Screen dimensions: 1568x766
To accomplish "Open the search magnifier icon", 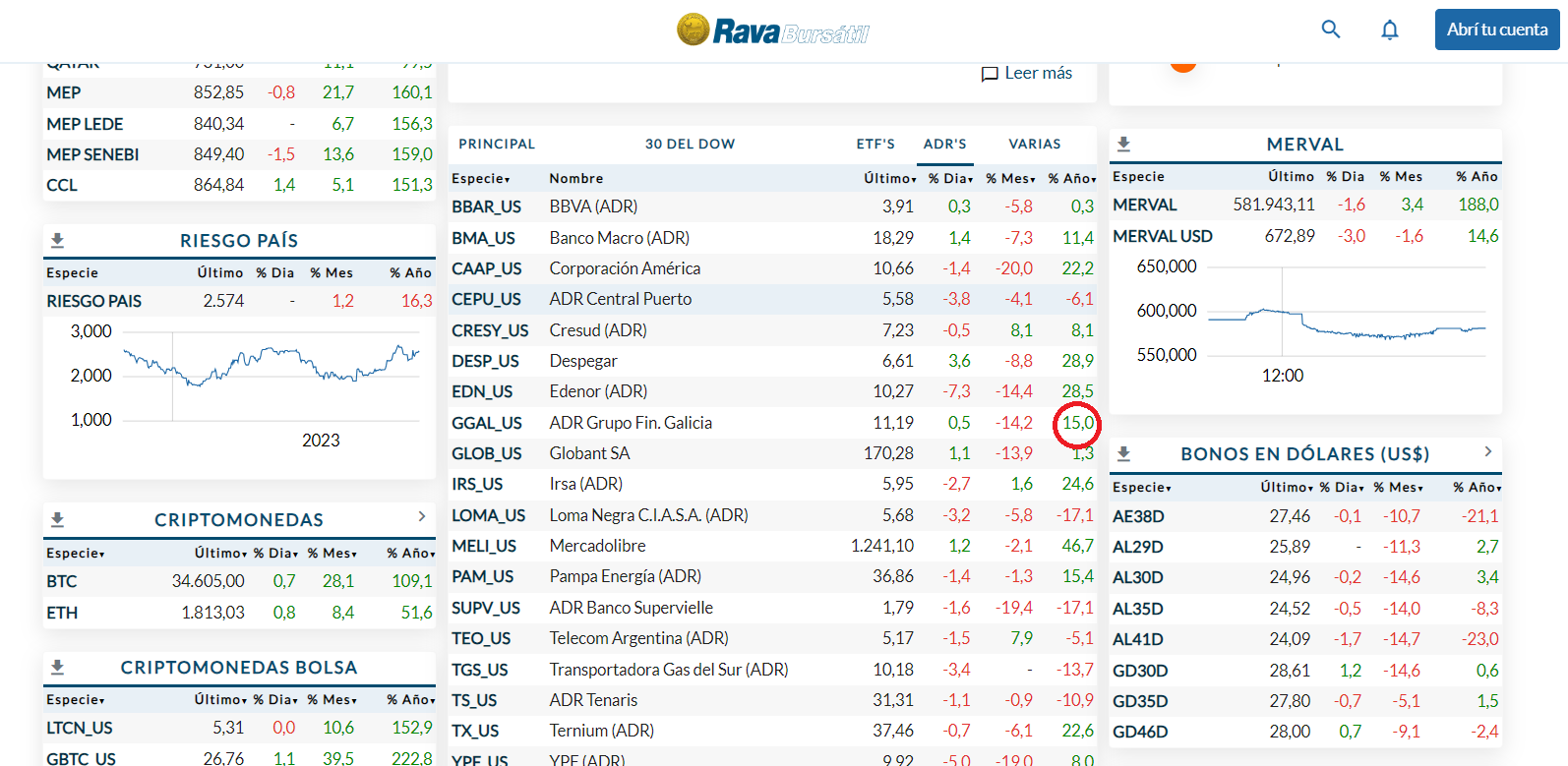I will tap(1330, 29).
